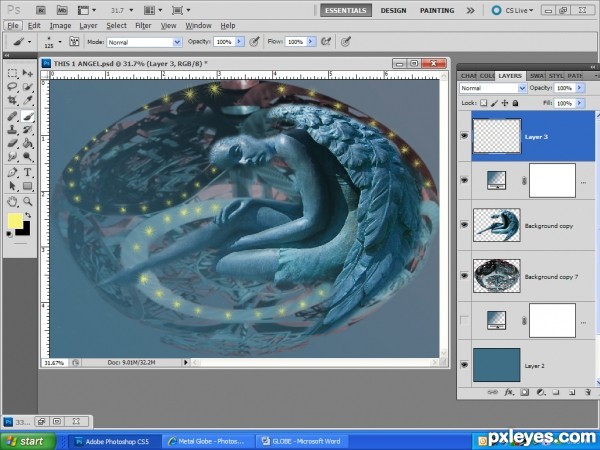This screenshot has height=450, width=600.
Task: Select the Zoom tool
Action: 27,201
